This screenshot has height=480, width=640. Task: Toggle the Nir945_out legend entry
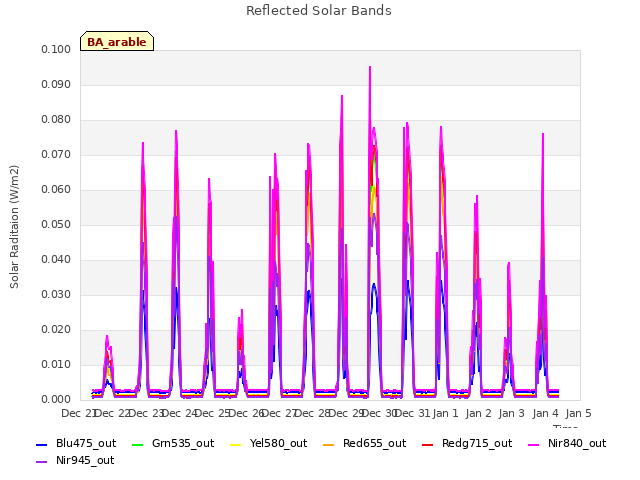point(75,461)
